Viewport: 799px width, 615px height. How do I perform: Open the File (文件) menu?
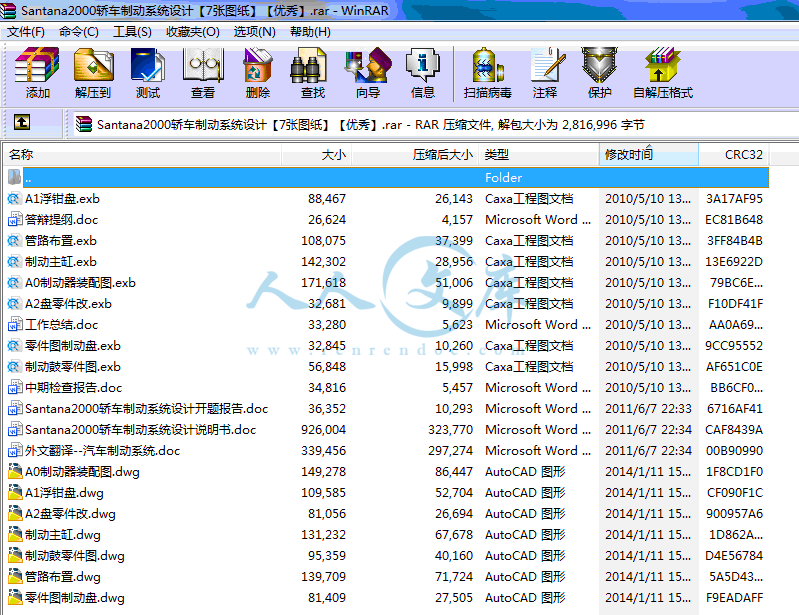[x=25, y=32]
